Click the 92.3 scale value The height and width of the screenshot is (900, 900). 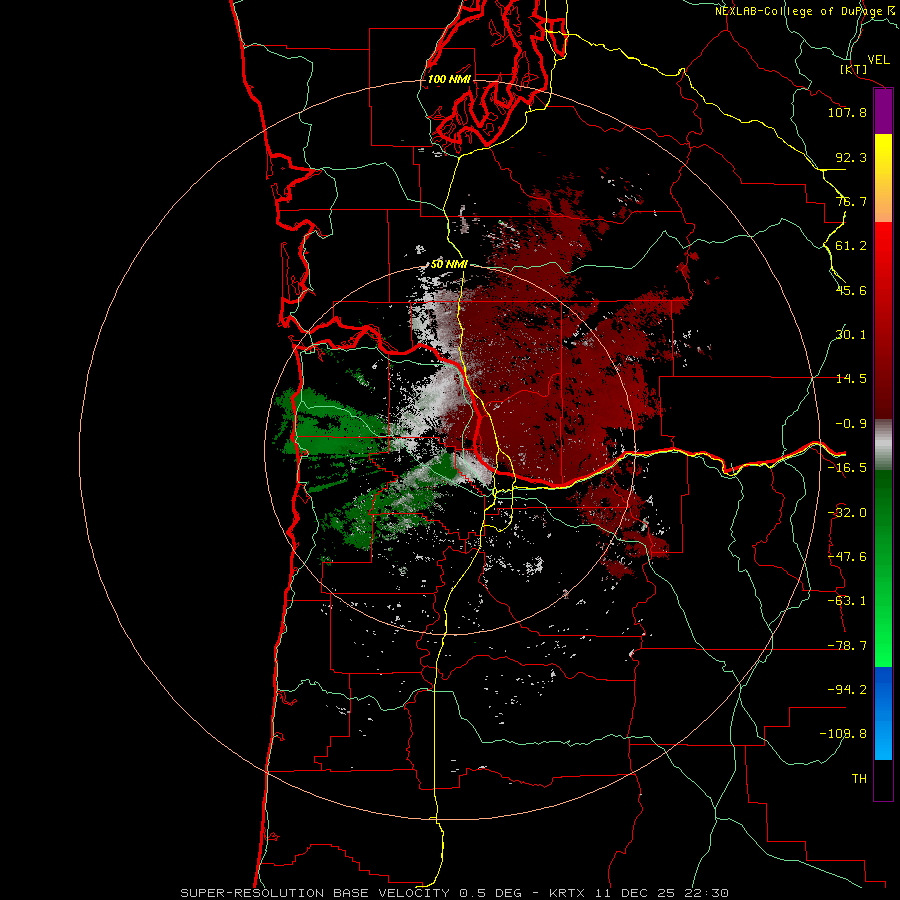(851, 157)
